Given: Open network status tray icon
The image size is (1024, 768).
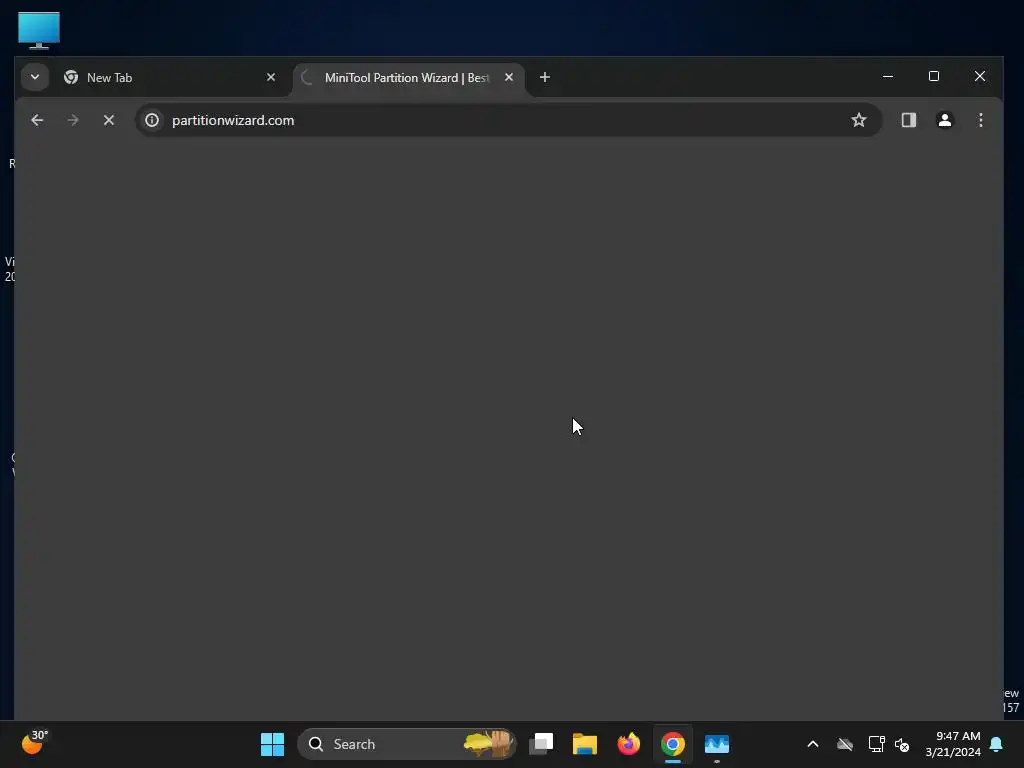Looking at the screenshot, I should (x=876, y=744).
